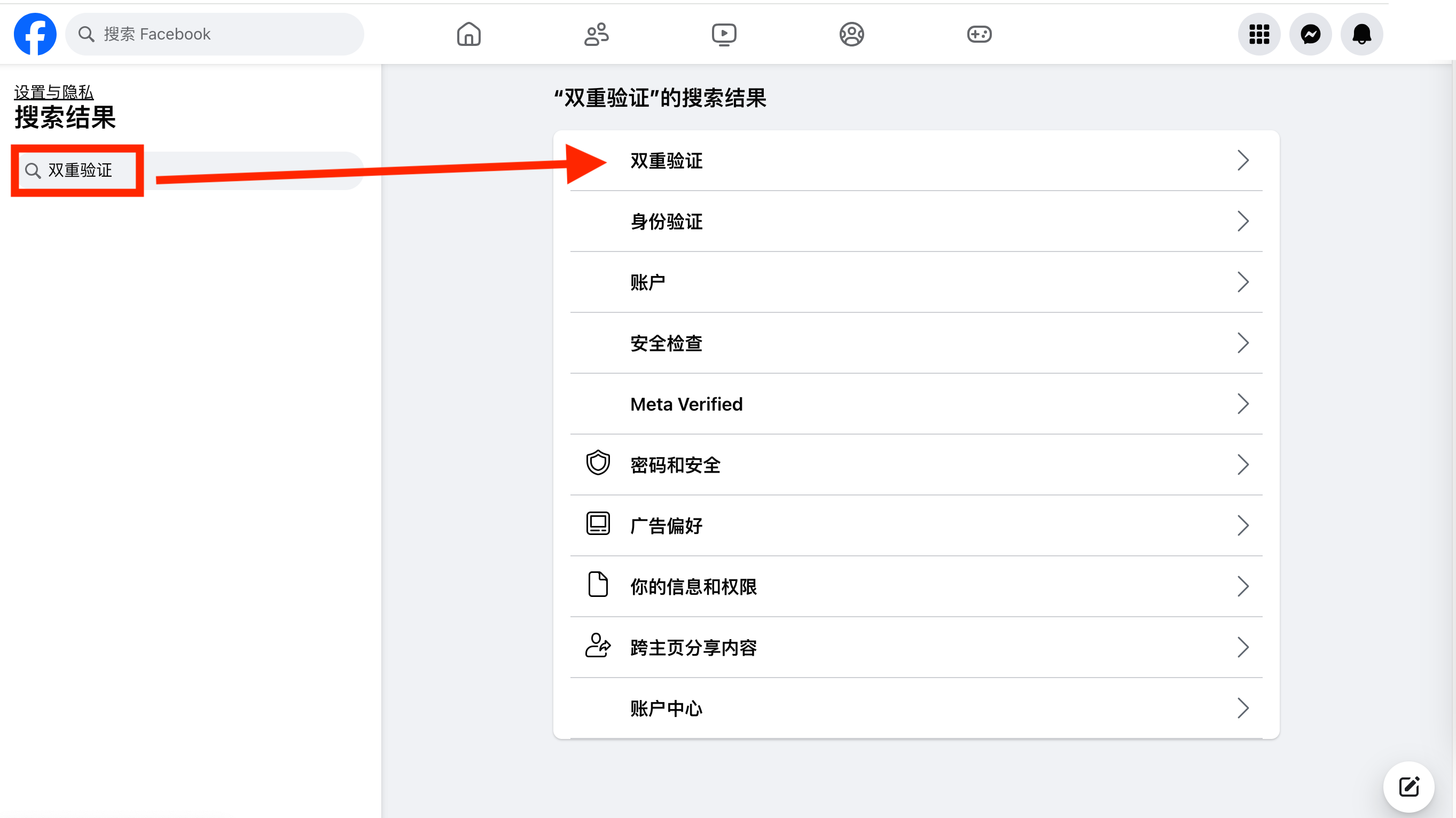This screenshot has width=1456, height=818.
Task: Open the Gaming tab icon
Action: 979,34
